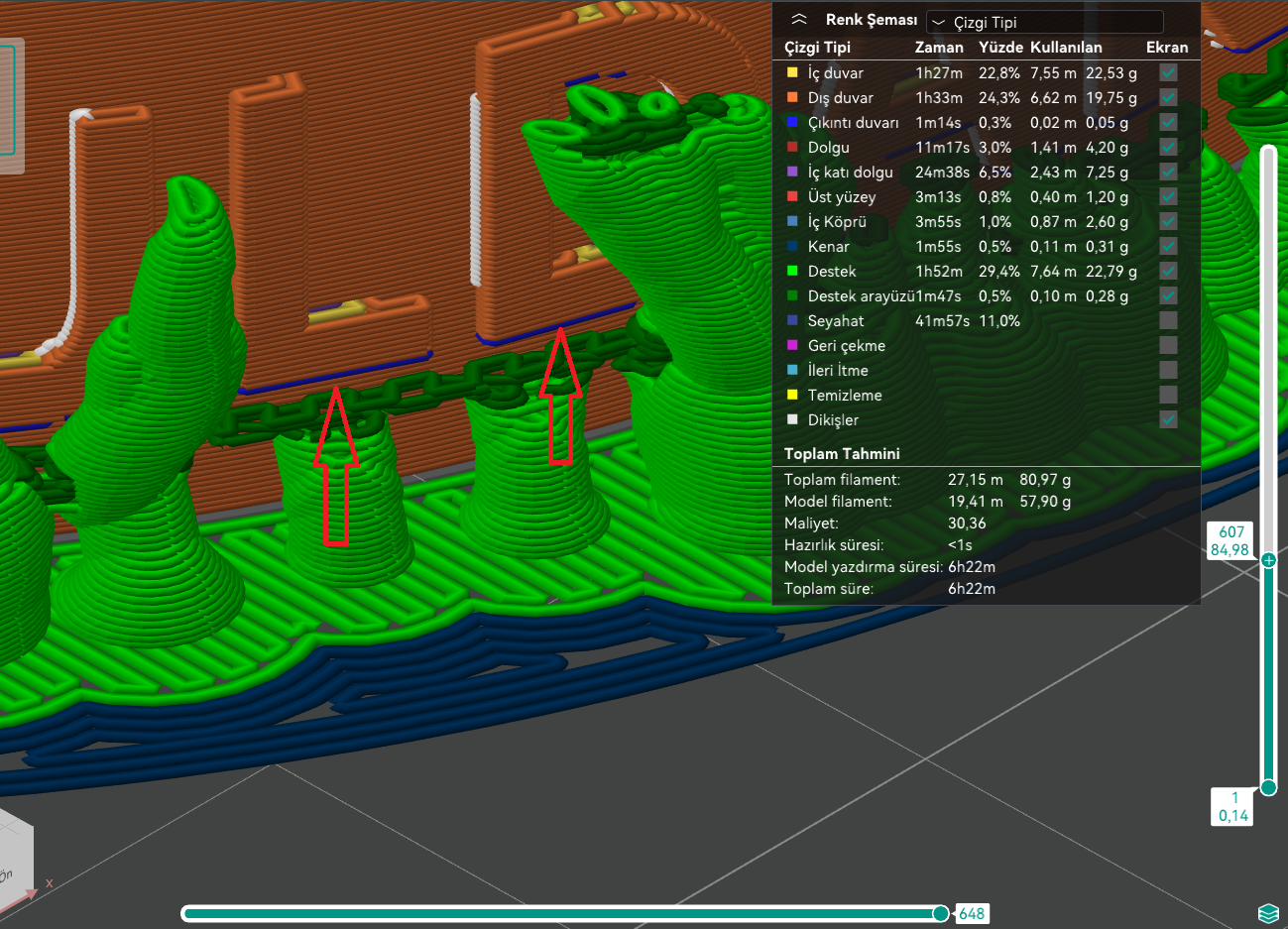Viewport: 1288px width, 929px height.
Task: Open the Çizgi Tipi color scheme dropdown
Action: (1044, 22)
